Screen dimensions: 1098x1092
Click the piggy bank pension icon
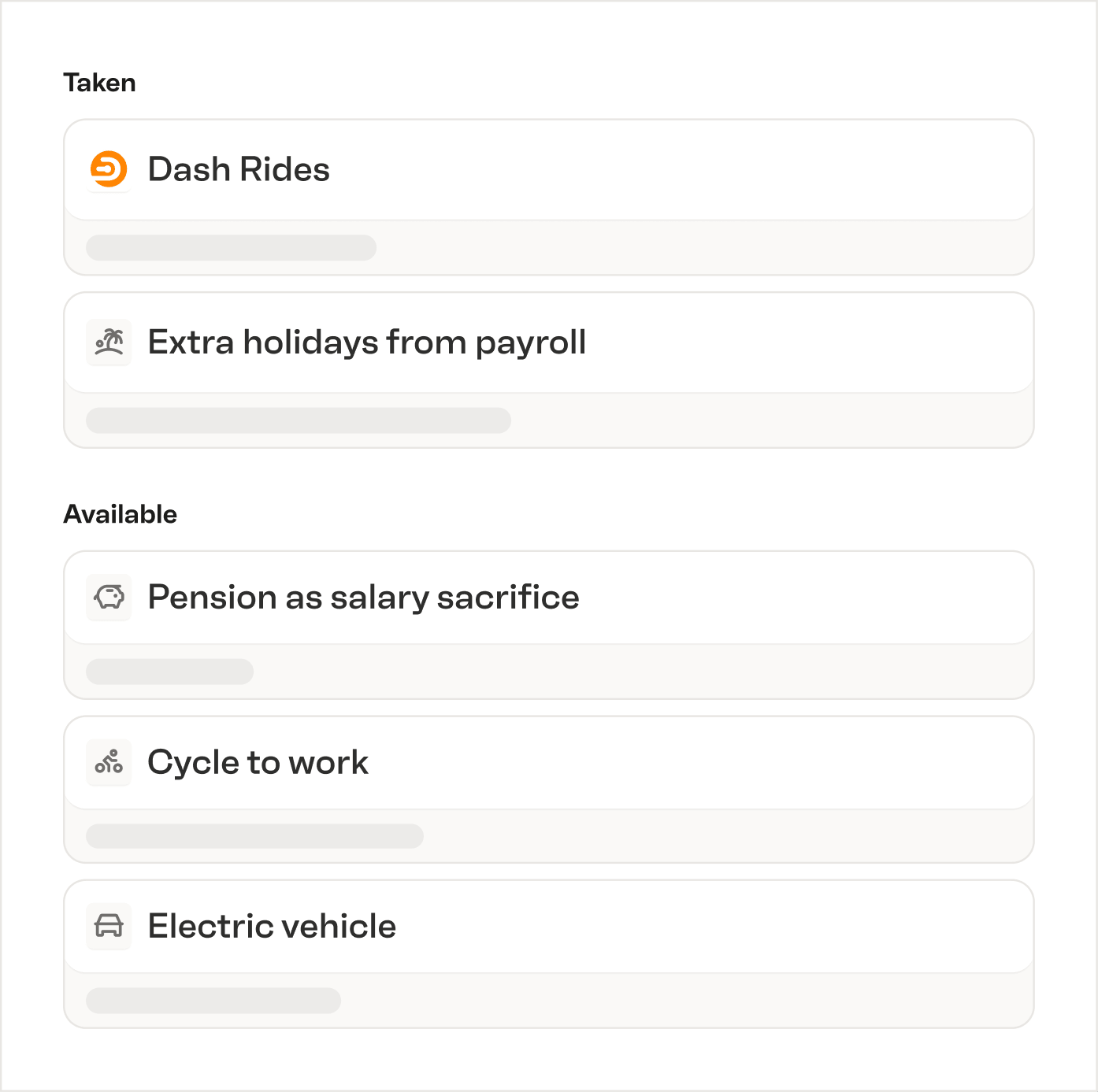tap(109, 598)
